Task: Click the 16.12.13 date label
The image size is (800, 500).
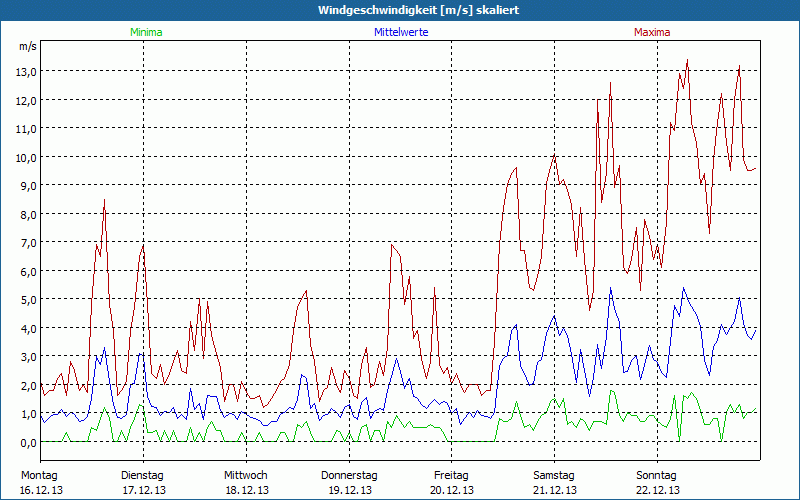Action: (40, 490)
